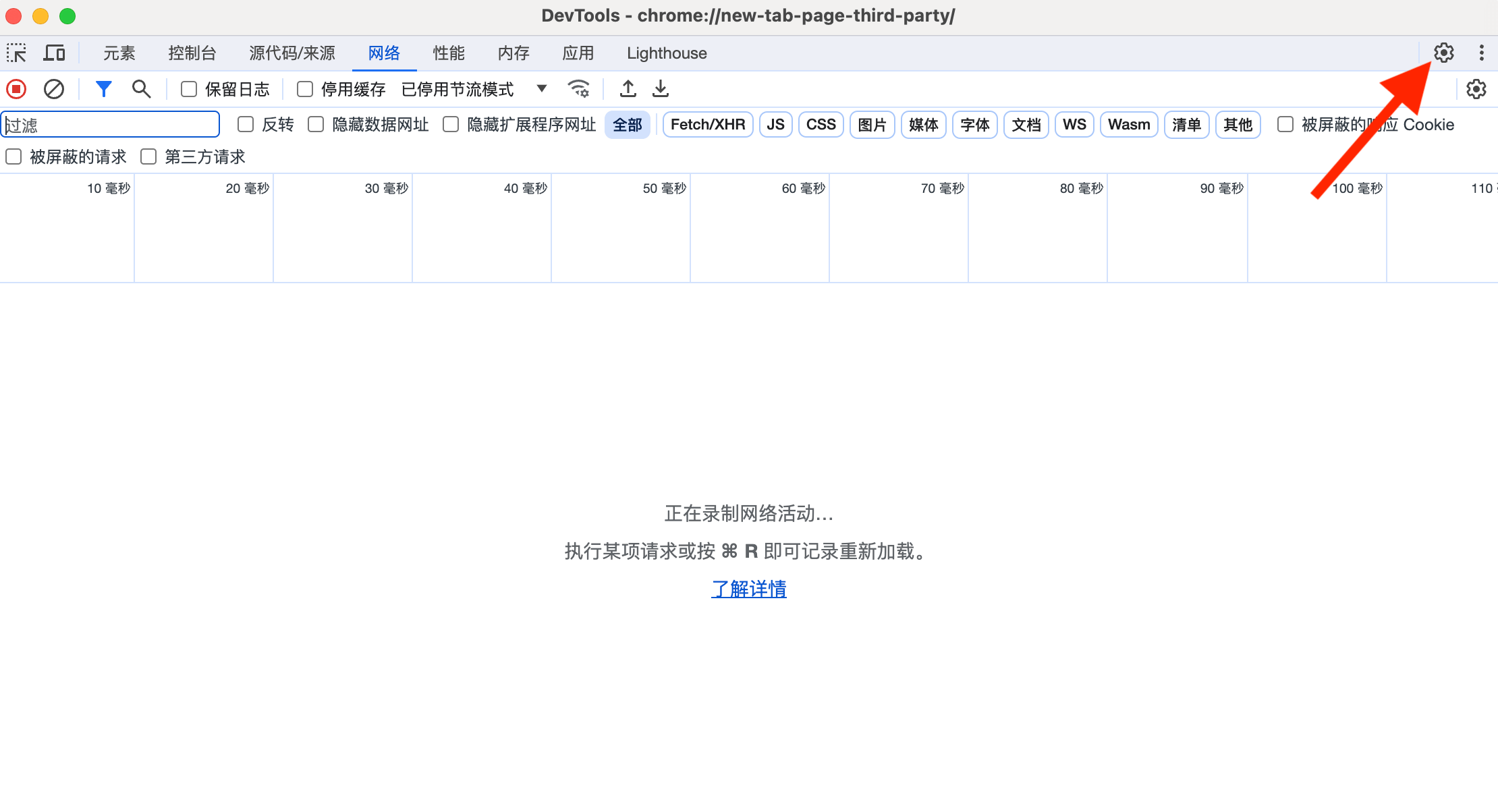
Task: Click the export HAR download icon
Action: click(661, 89)
